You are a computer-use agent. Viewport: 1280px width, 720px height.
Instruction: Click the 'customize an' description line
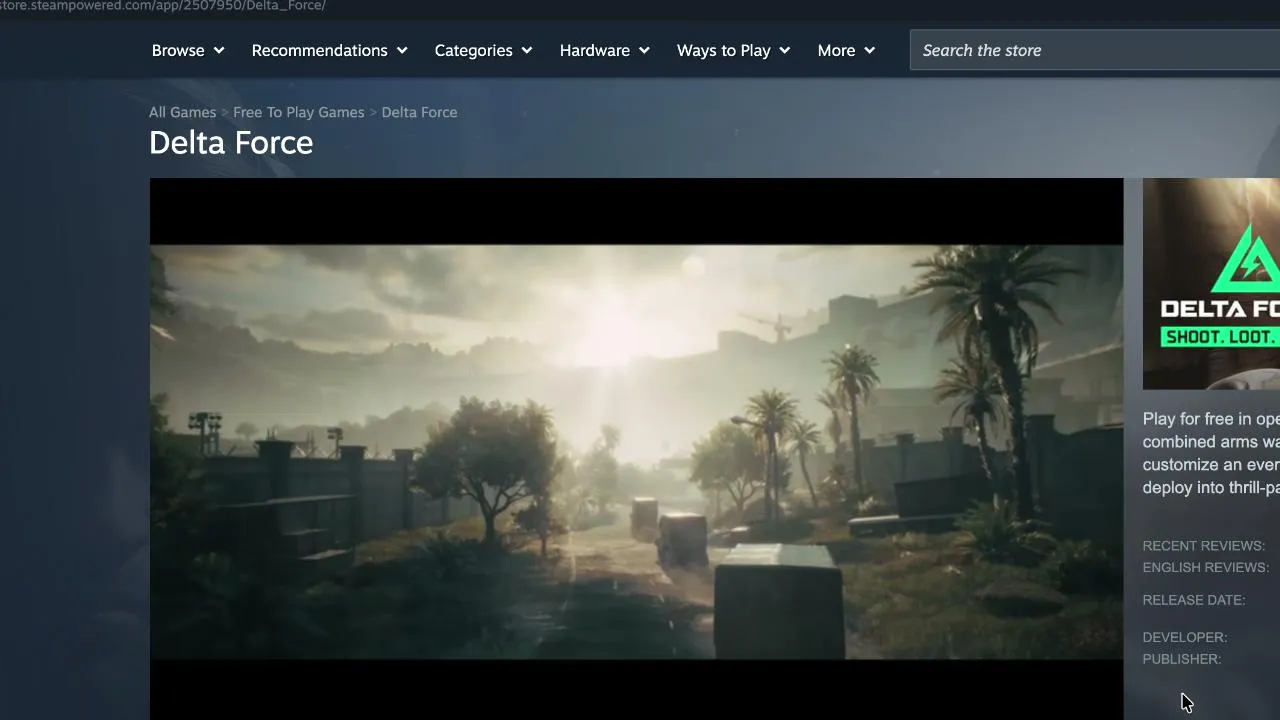(1211, 465)
